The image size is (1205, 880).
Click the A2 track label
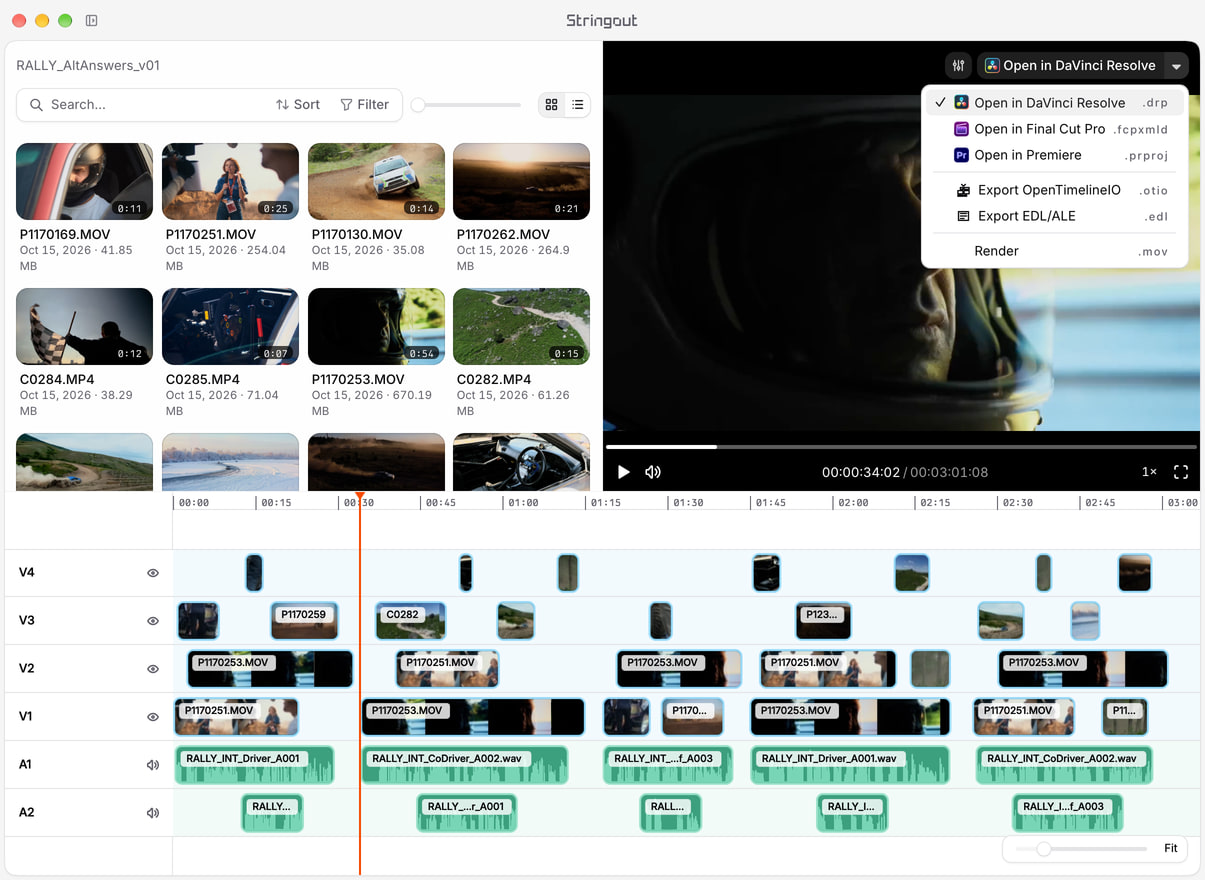click(x=27, y=813)
